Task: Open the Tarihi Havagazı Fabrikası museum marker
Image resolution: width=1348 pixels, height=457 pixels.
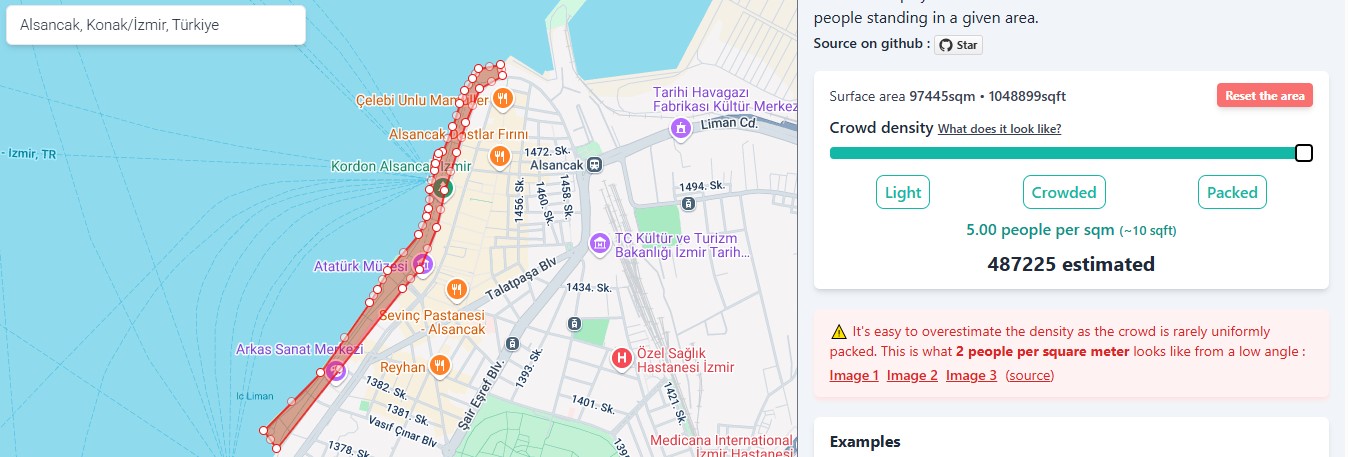Action: tap(681, 128)
